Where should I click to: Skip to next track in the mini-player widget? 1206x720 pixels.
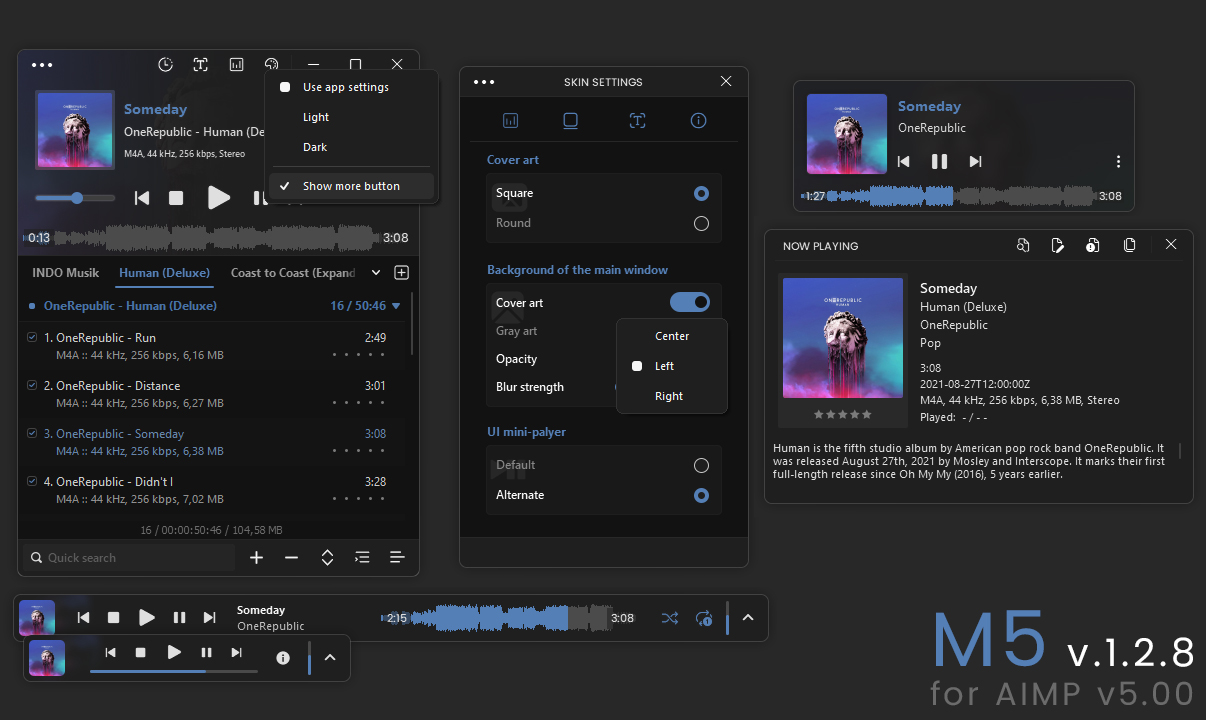coord(976,161)
